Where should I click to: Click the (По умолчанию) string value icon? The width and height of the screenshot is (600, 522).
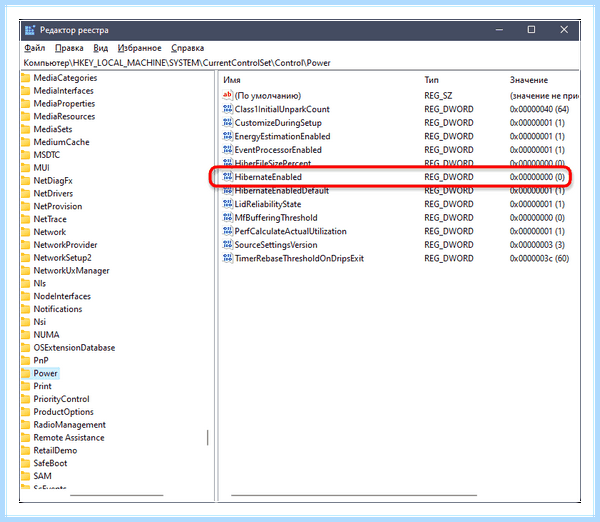tap(227, 95)
